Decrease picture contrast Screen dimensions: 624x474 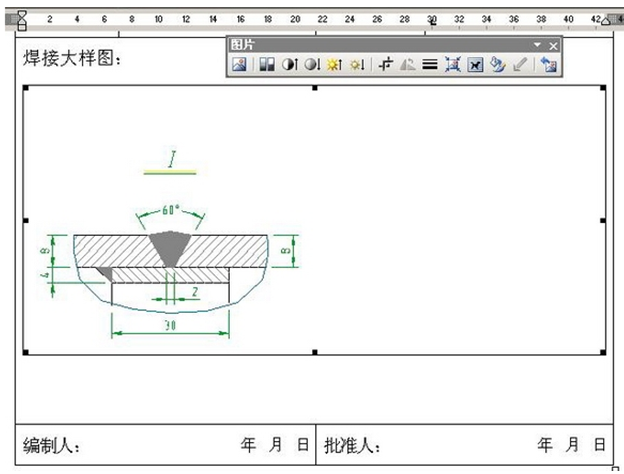(x=311, y=64)
